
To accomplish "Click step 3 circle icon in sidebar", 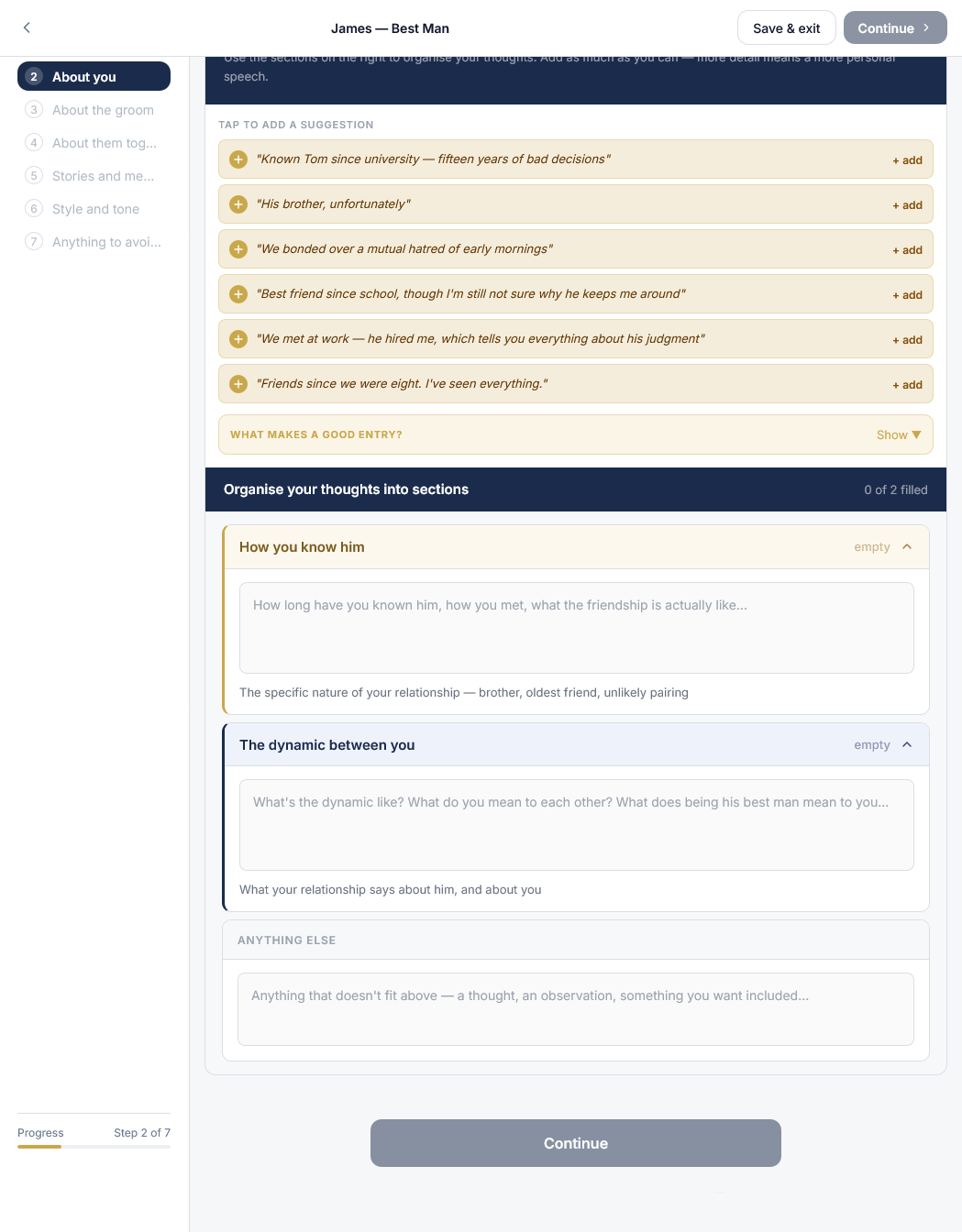I will pos(34,110).
